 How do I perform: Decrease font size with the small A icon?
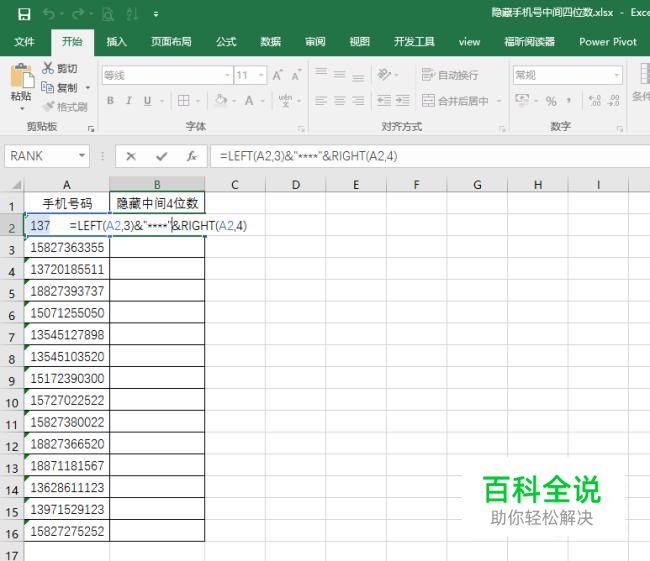[x=296, y=75]
